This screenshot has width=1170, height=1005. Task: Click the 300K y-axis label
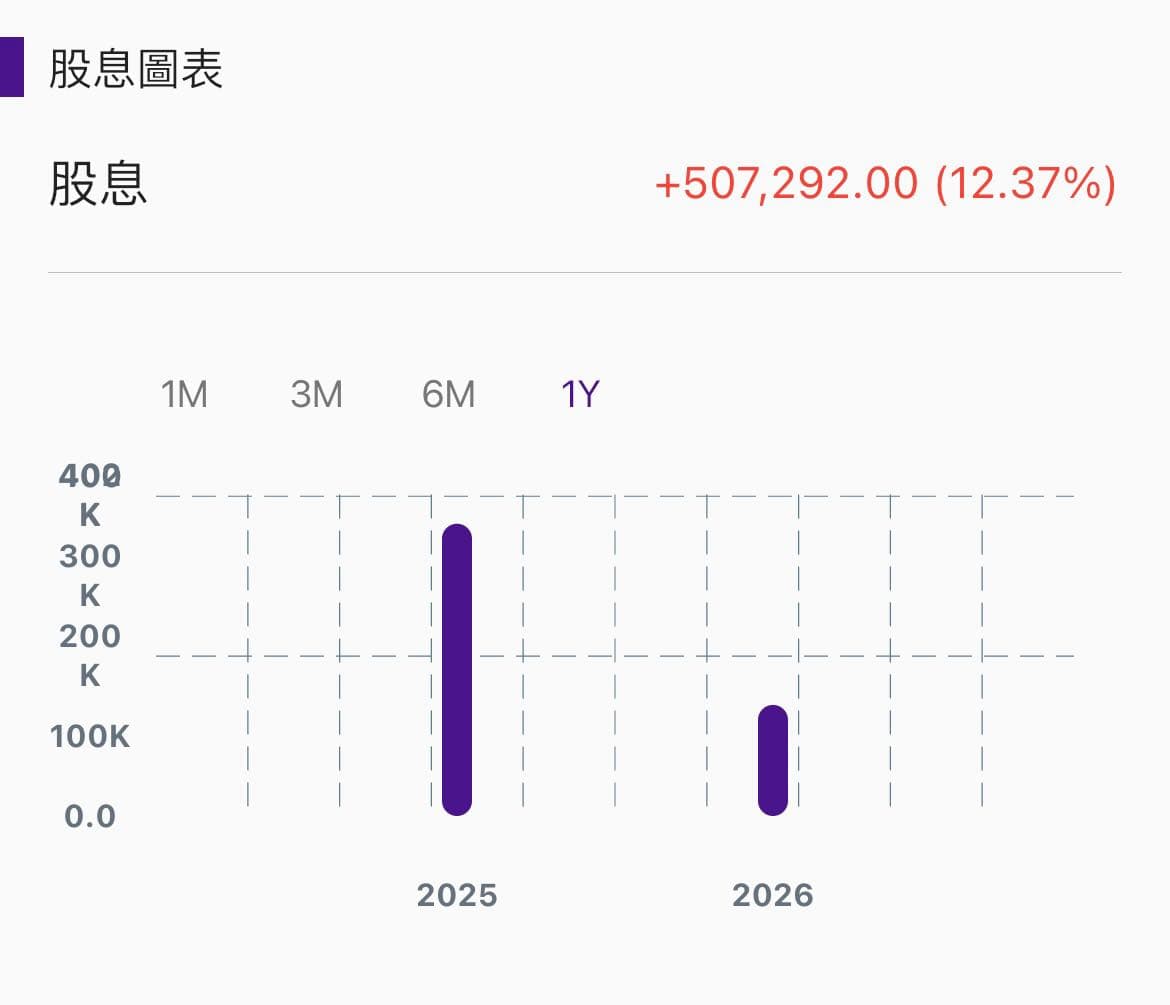(90, 576)
